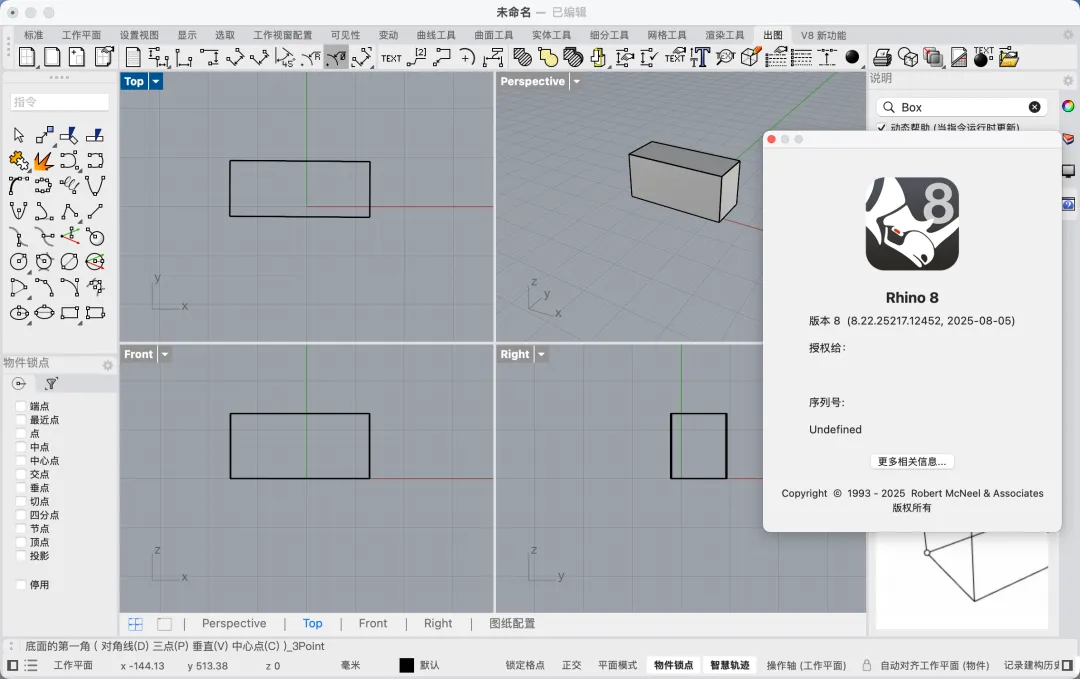Select the helix spiral curve tool
The width and height of the screenshot is (1080, 679).
[70, 186]
